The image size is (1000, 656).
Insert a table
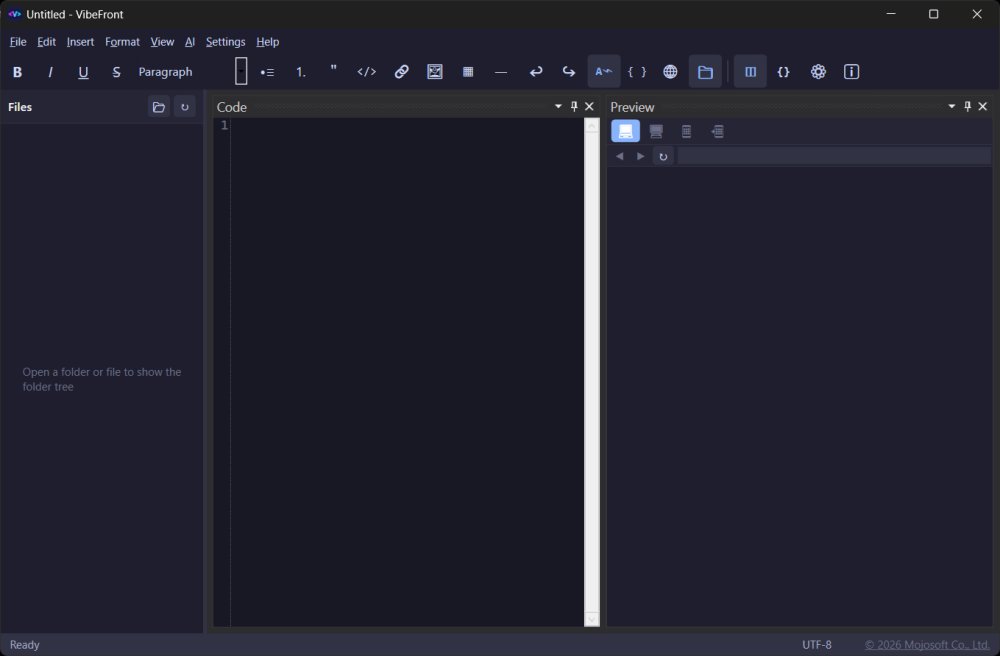[x=468, y=72]
